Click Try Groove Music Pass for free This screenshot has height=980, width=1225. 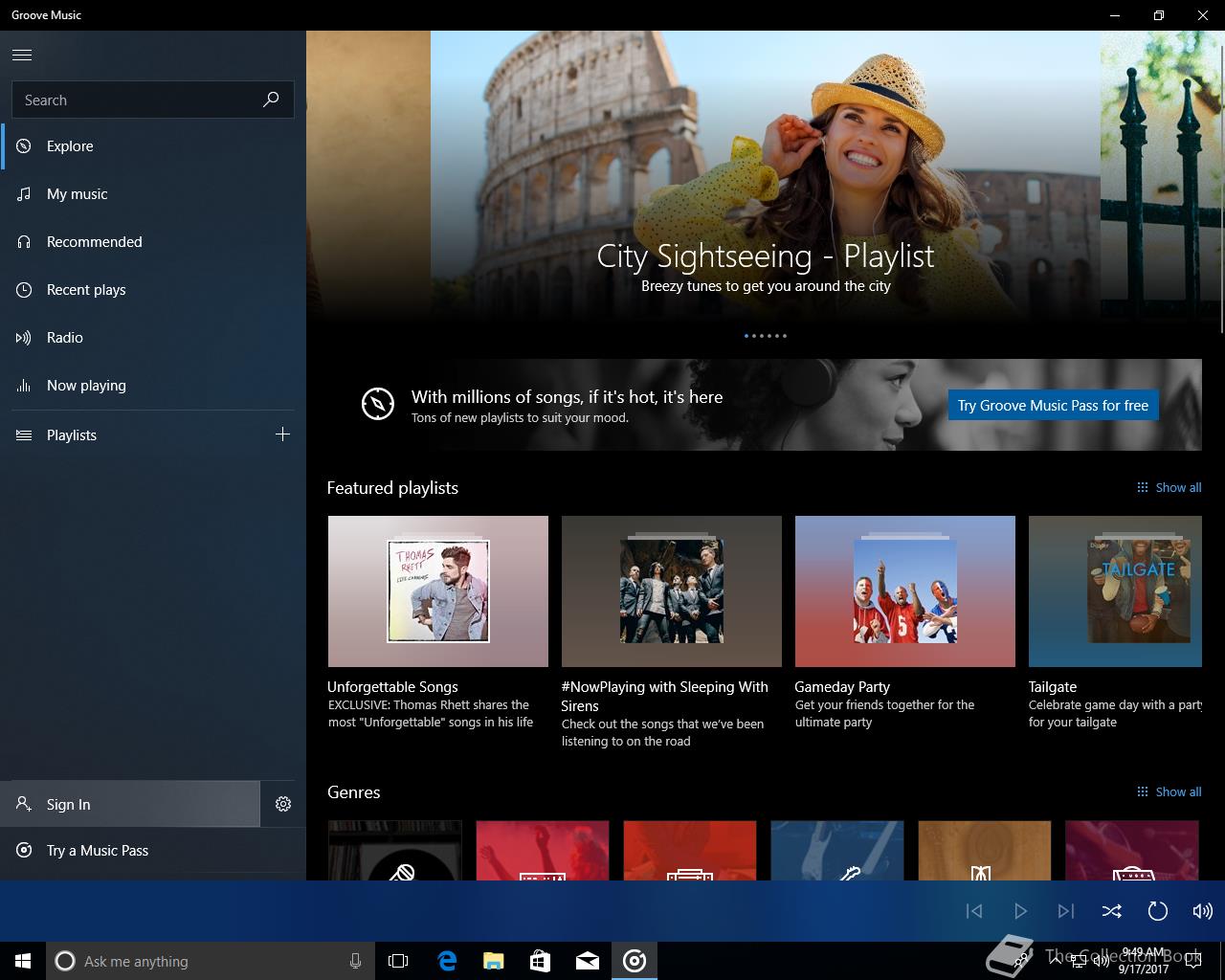coord(1053,405)
